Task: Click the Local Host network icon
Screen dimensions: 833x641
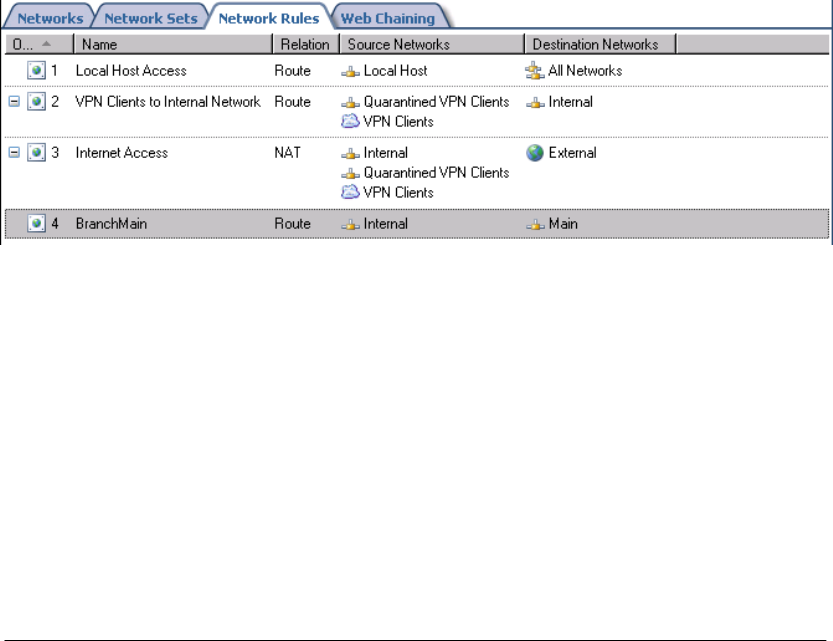Action: point(351,71)
